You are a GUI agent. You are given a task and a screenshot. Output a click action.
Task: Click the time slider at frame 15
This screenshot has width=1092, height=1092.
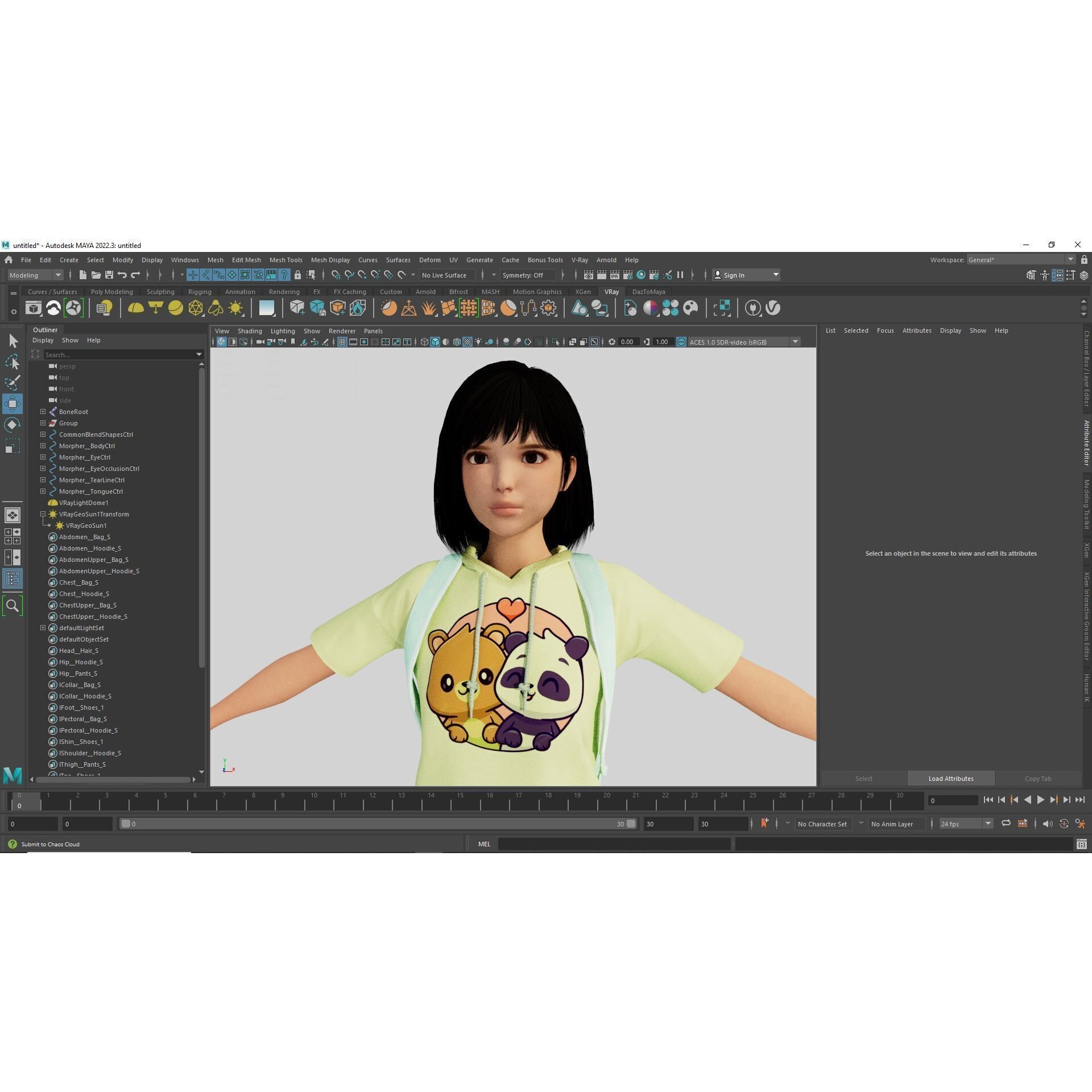[x=460, y=800]
